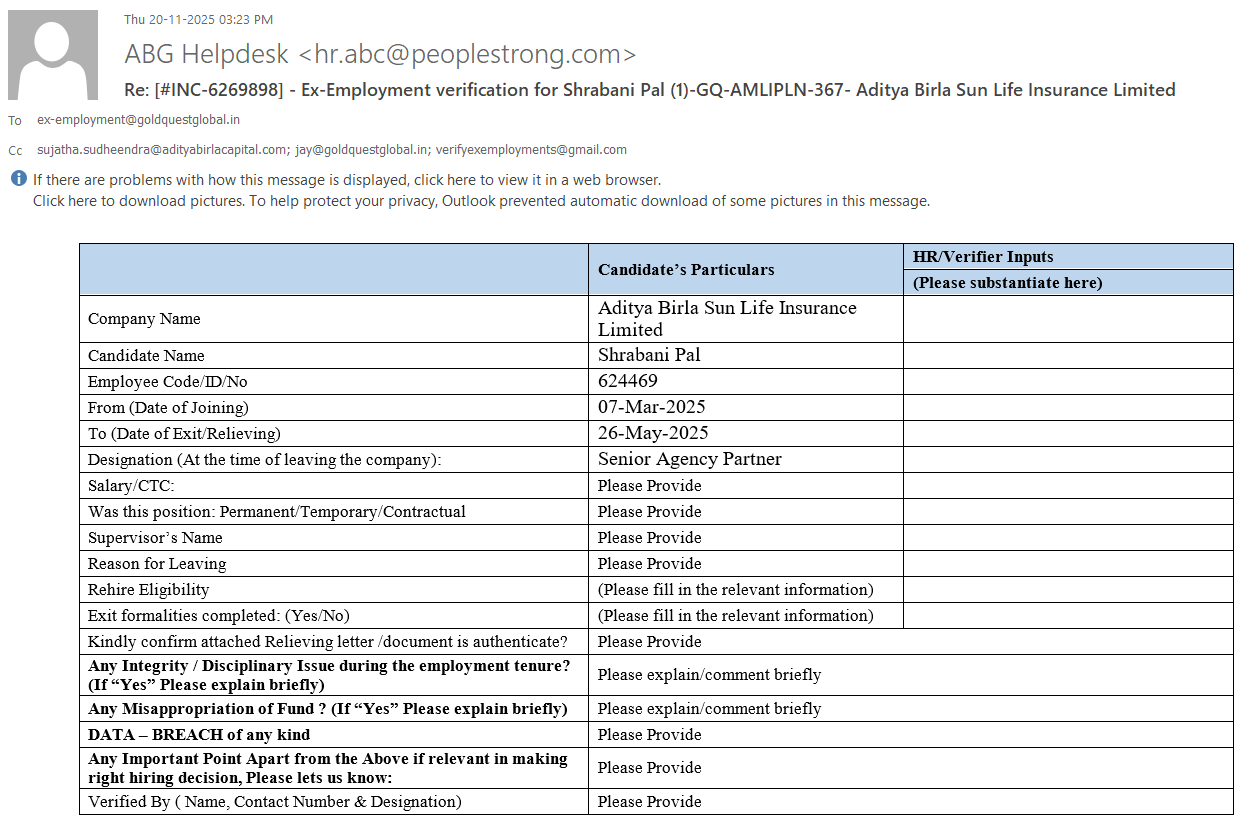
Task: Click the Exit formalities completed label
Action: coord(219,616)
